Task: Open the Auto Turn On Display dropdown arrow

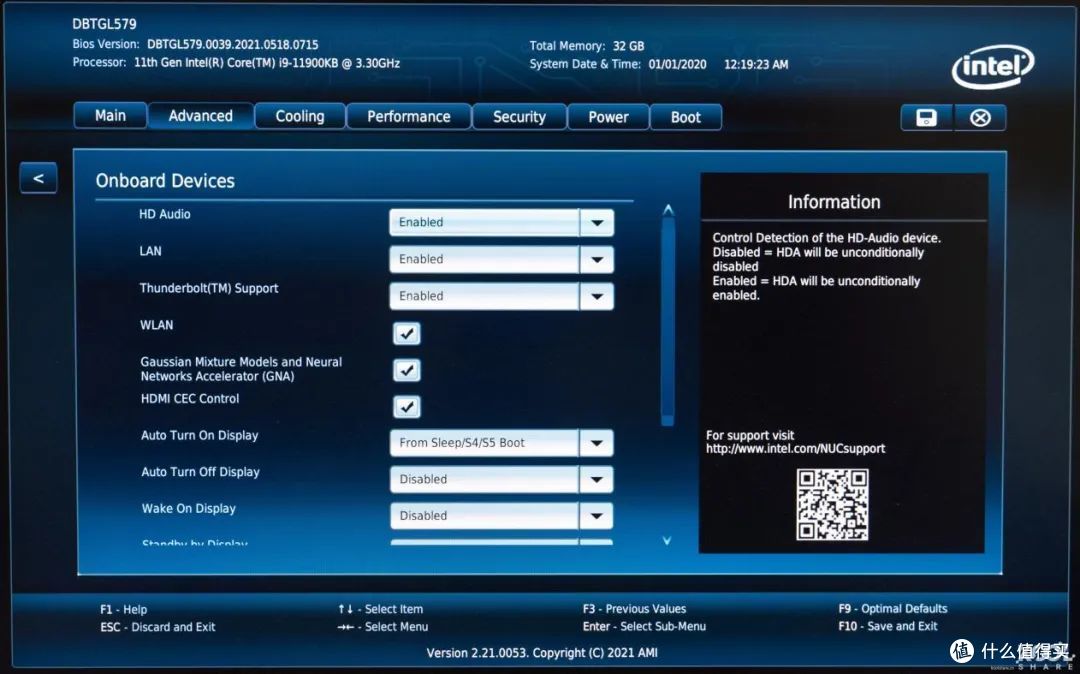Action: pyautogui.click(x=596, y=443)
